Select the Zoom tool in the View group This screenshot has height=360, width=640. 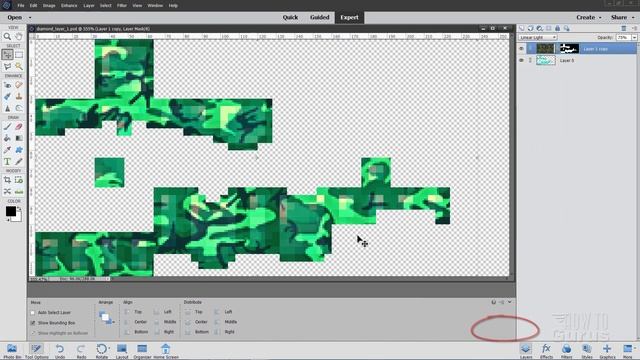7,36
